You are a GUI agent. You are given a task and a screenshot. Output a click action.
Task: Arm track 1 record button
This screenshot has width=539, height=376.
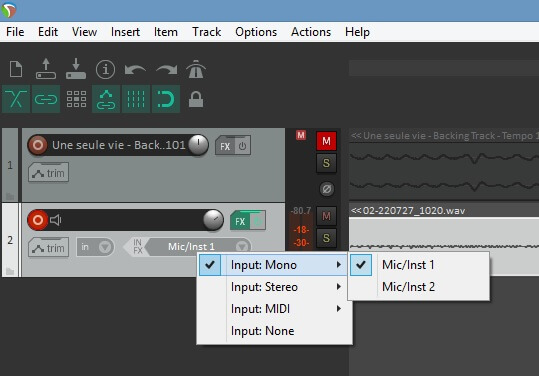pos(38,145)
